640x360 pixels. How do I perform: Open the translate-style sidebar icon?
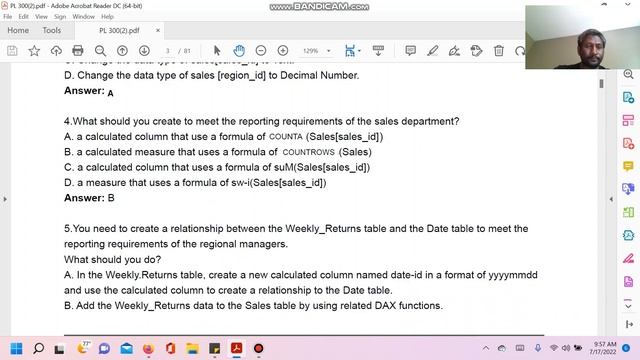[628, 189]
